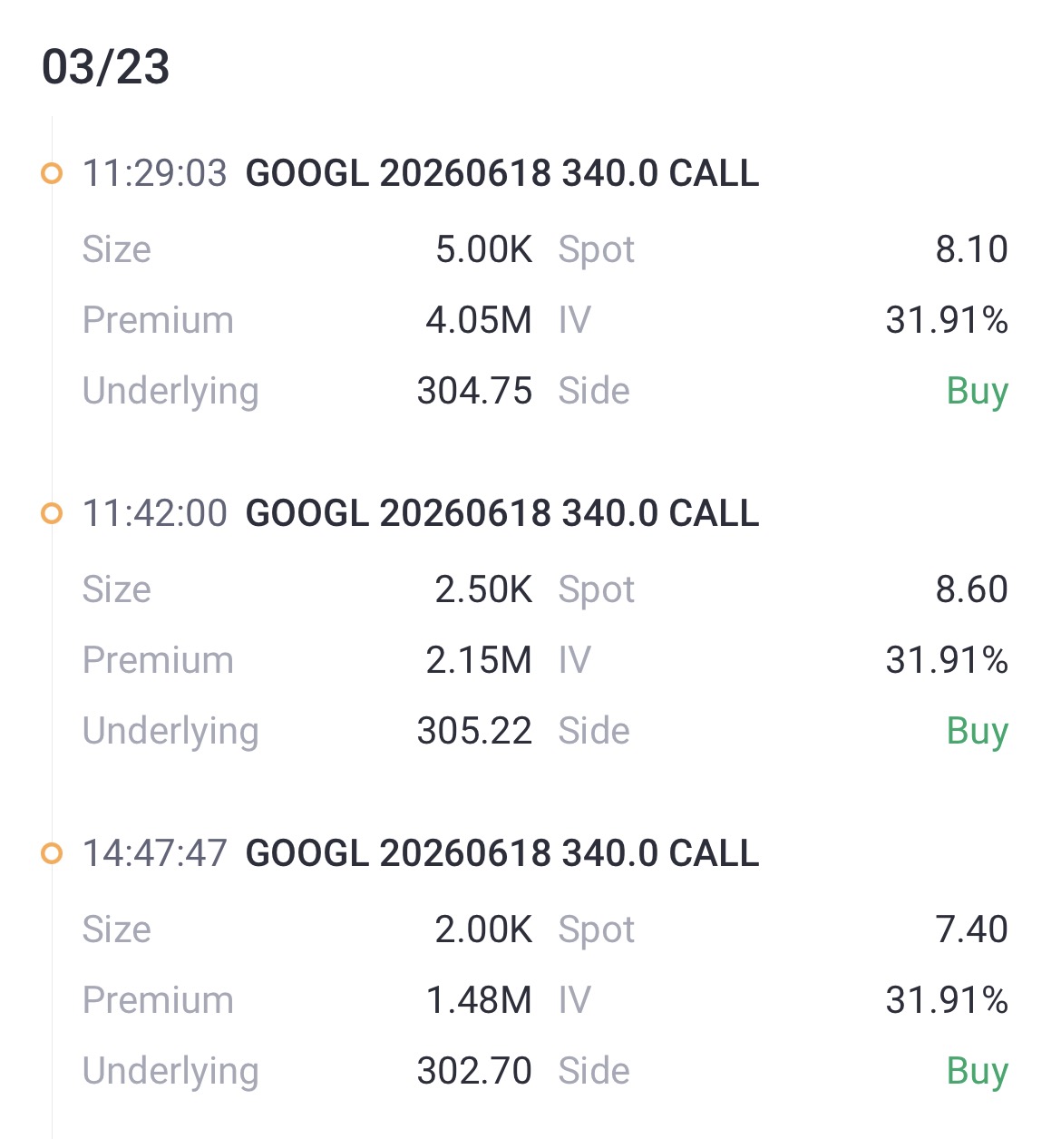This screenshot has height=1148, width=1061.
Task: Click the orange marker beside 14:47:47
Action: tap(52, 853)
